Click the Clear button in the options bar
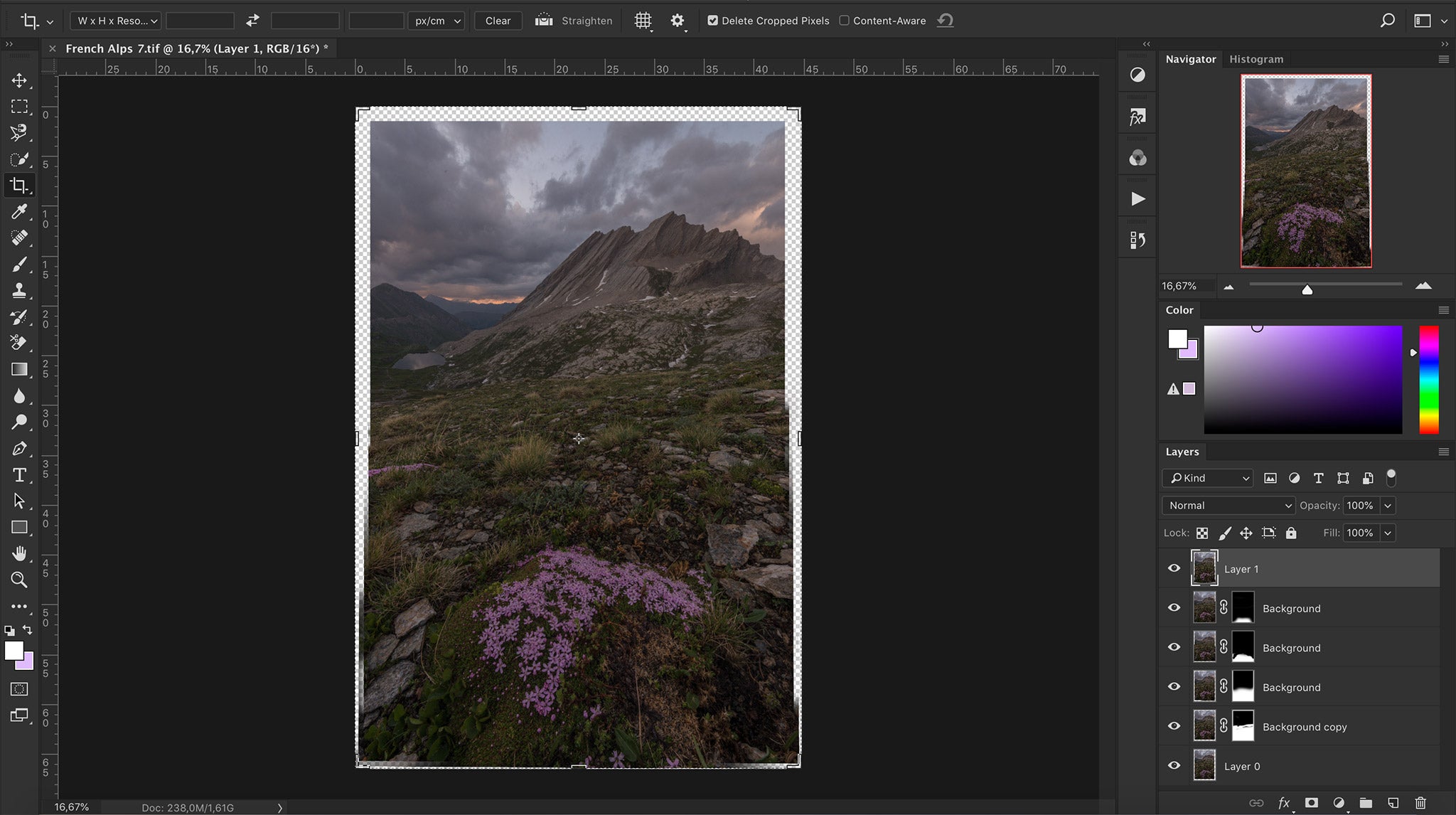This screenshot has width=1456, height=815. pos(498,21)
